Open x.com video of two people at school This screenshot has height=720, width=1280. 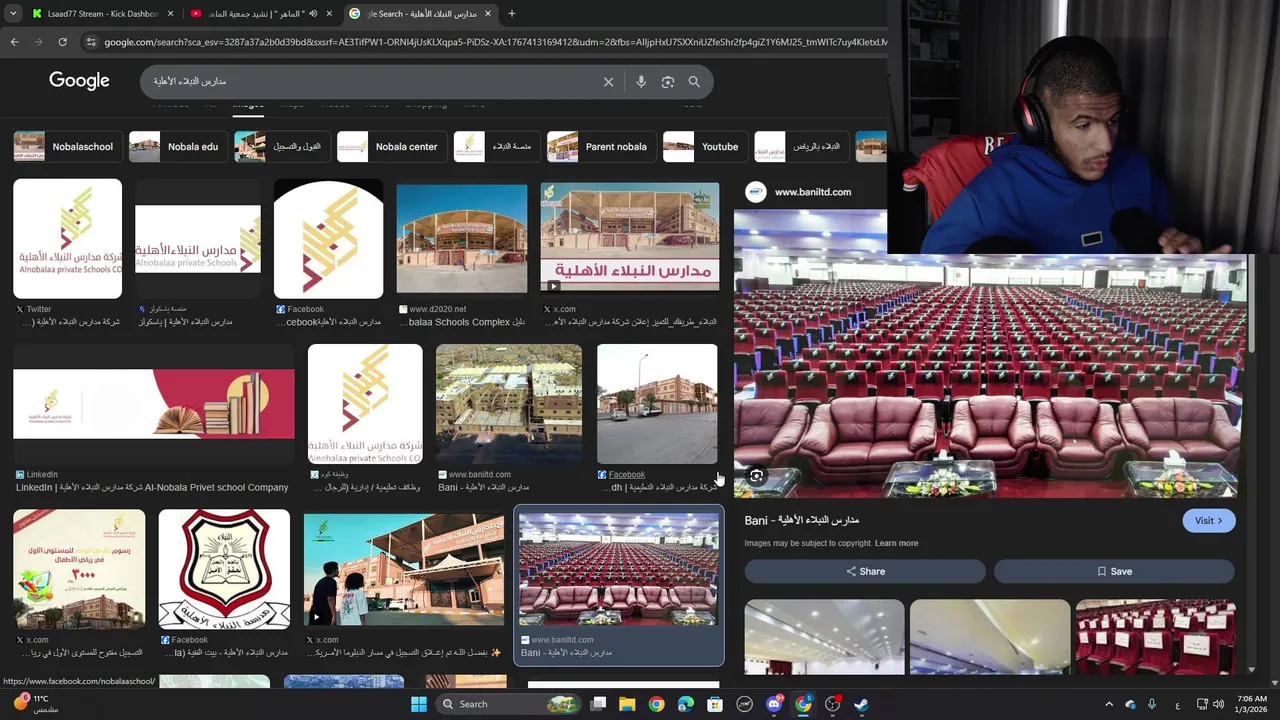(x=404, y=569)
